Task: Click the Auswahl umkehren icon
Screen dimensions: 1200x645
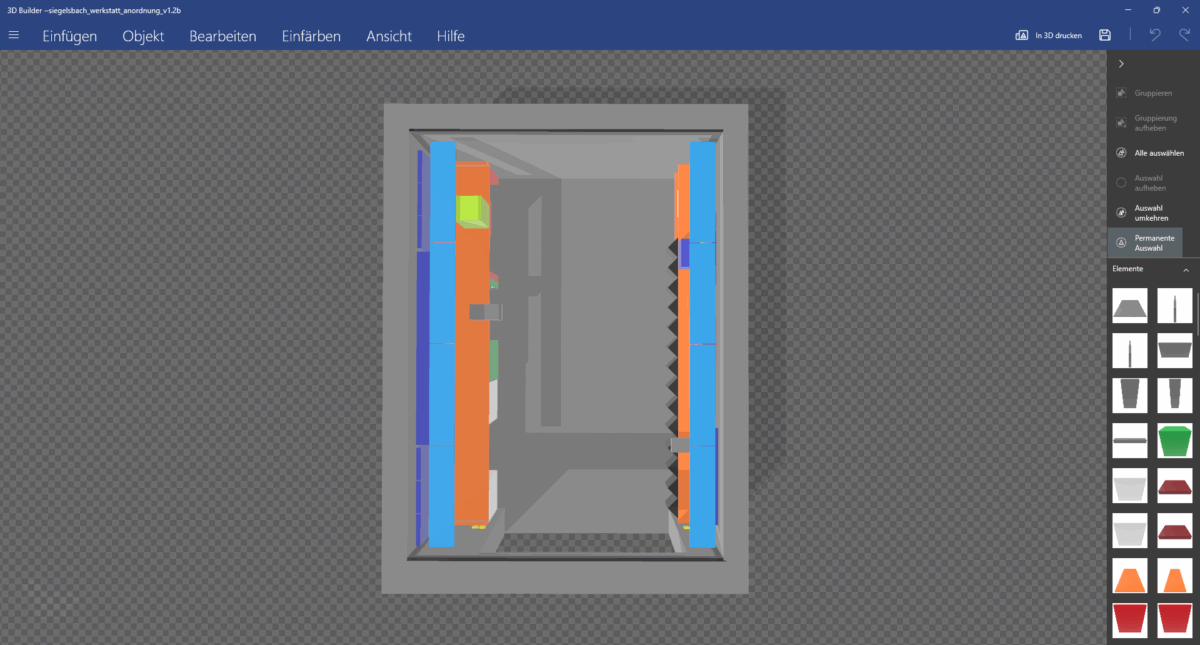Action: (1121, 212)
